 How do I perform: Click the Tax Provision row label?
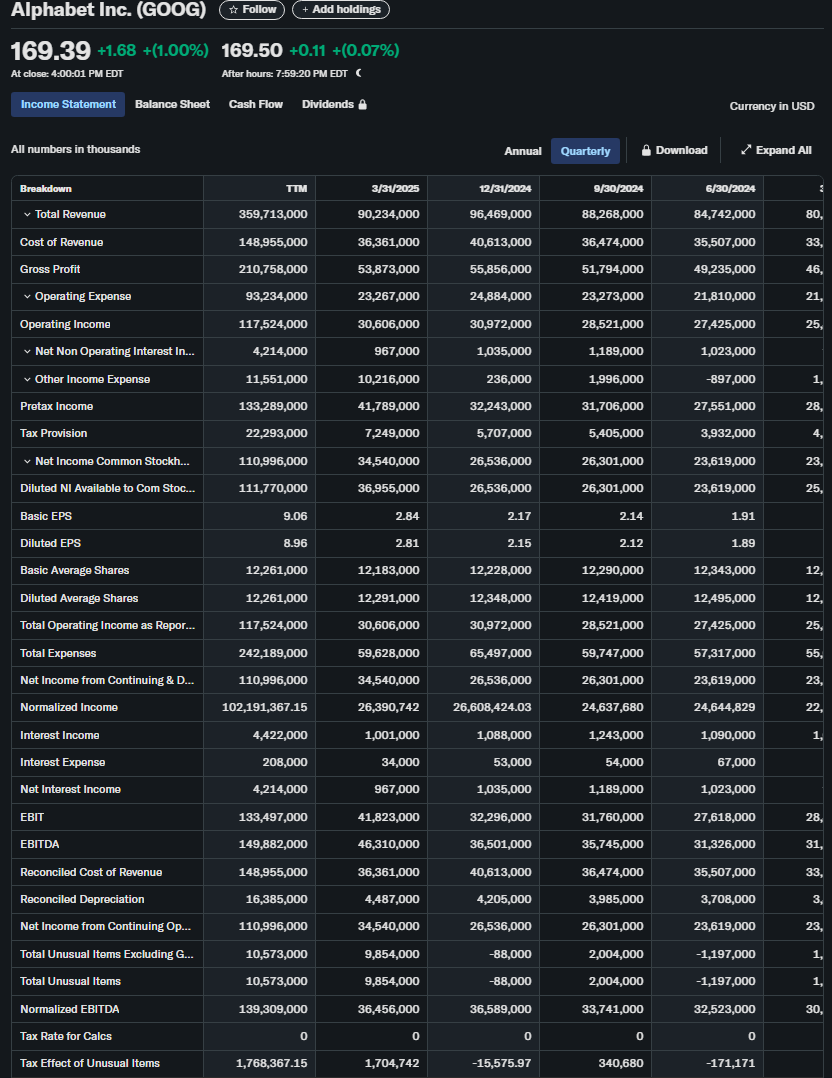pos(54,433)
